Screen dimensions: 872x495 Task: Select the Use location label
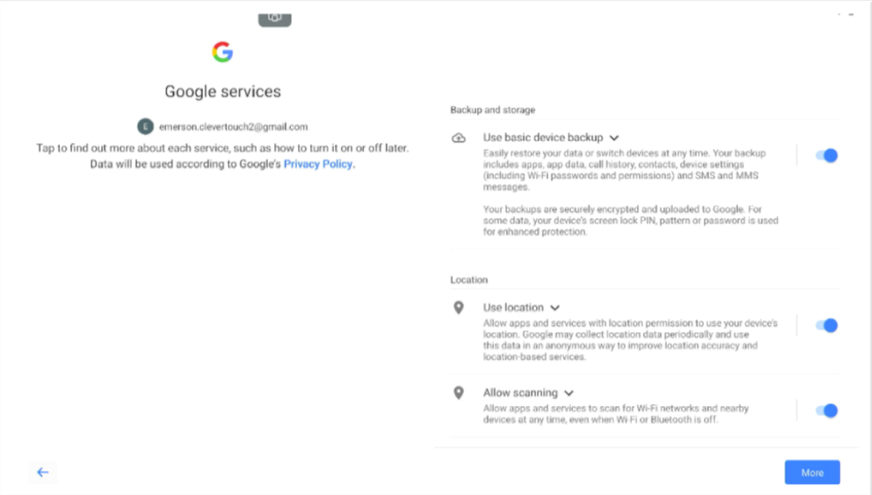click(513, 308)
